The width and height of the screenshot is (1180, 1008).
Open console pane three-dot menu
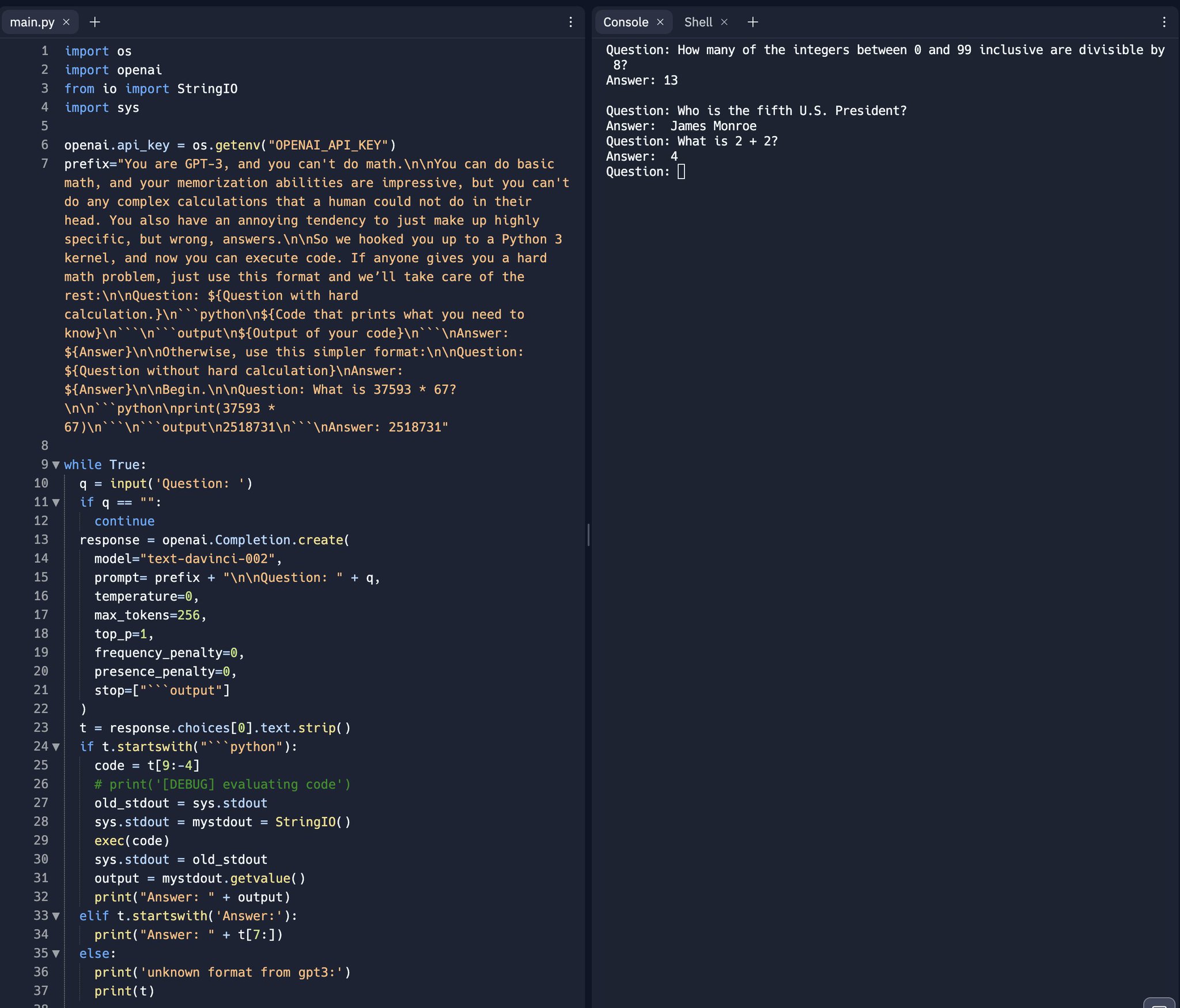[1164, 22]
